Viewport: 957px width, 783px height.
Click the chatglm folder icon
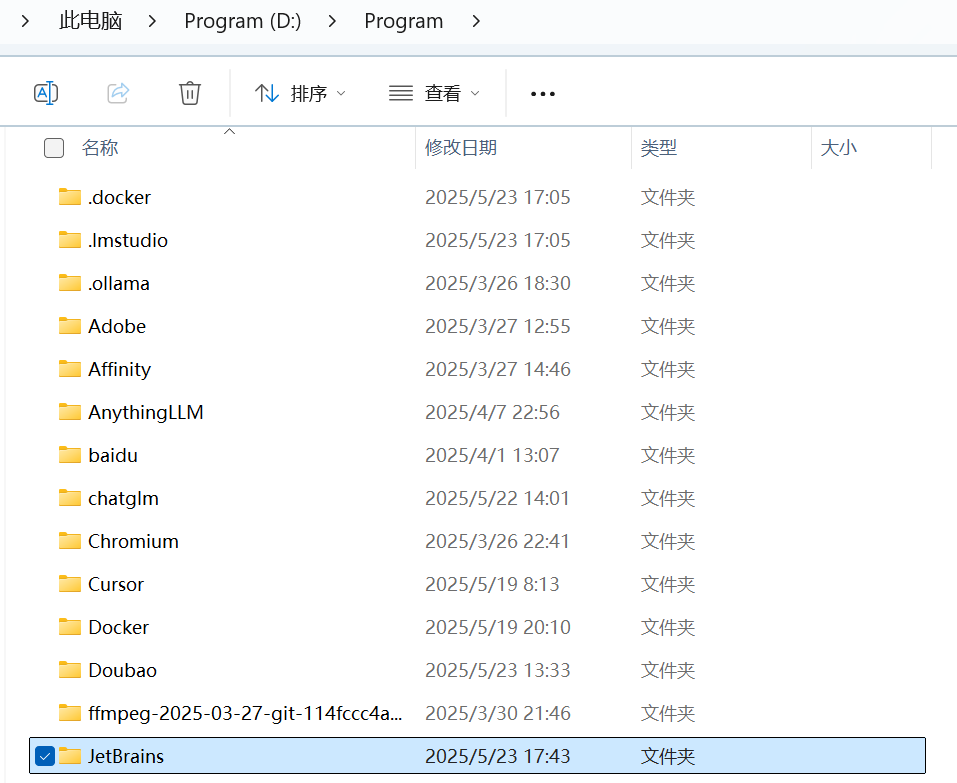coord(70,498)
